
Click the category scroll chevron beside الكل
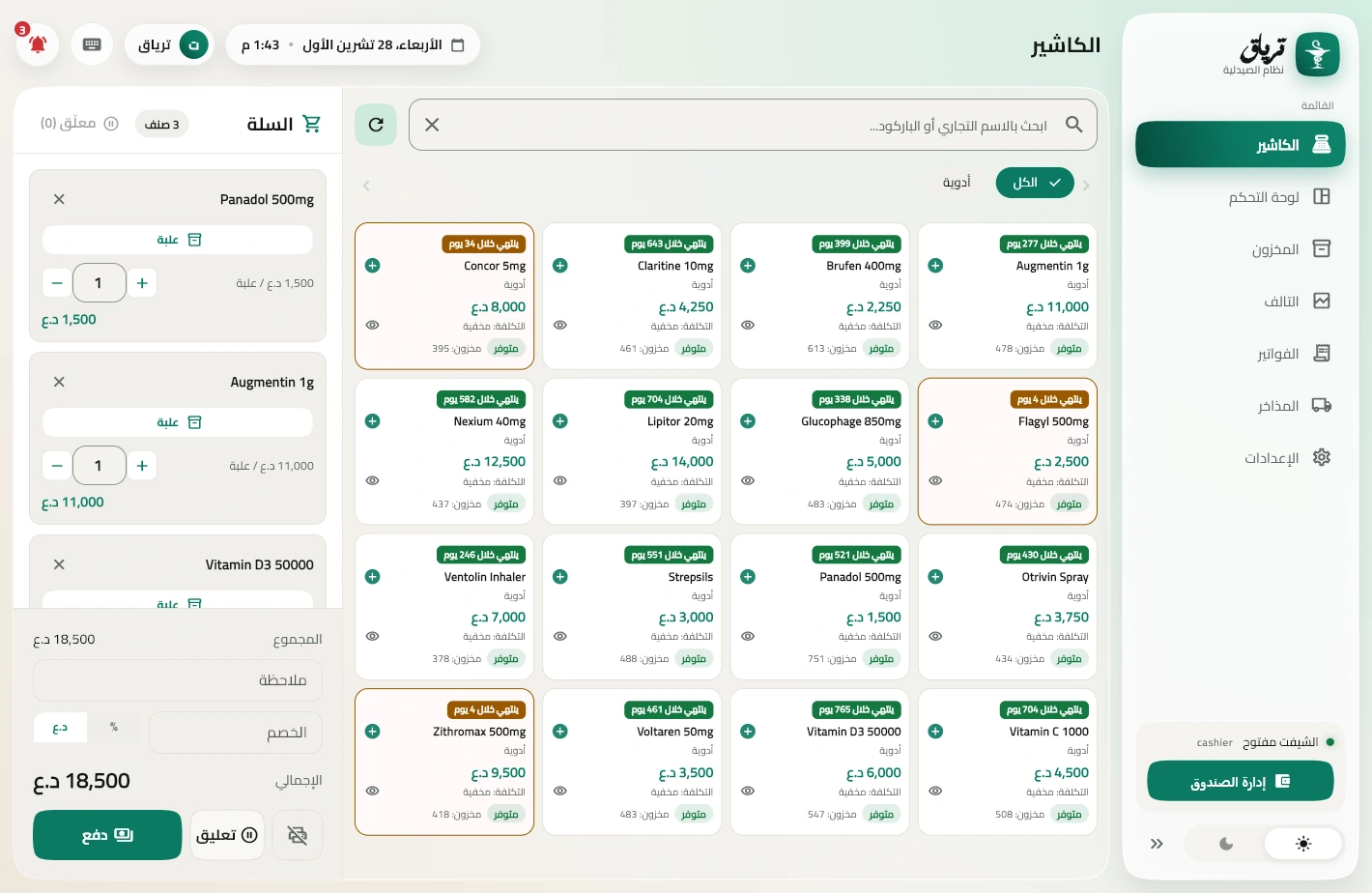pos(1086,185)
